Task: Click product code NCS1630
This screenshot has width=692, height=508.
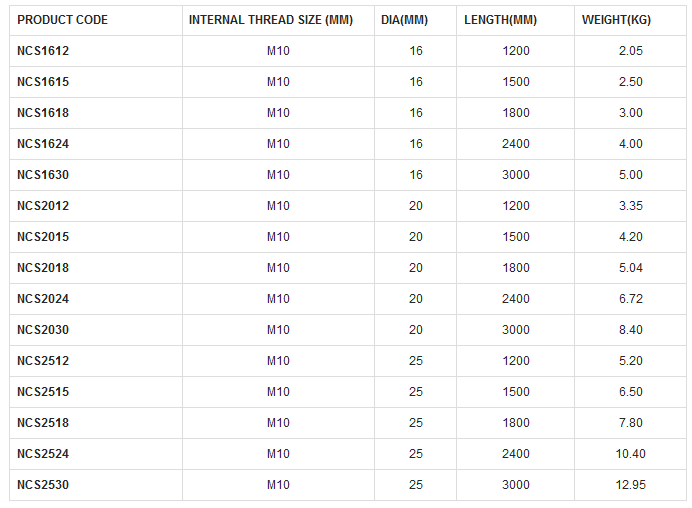Action: (x=43, y=175)
